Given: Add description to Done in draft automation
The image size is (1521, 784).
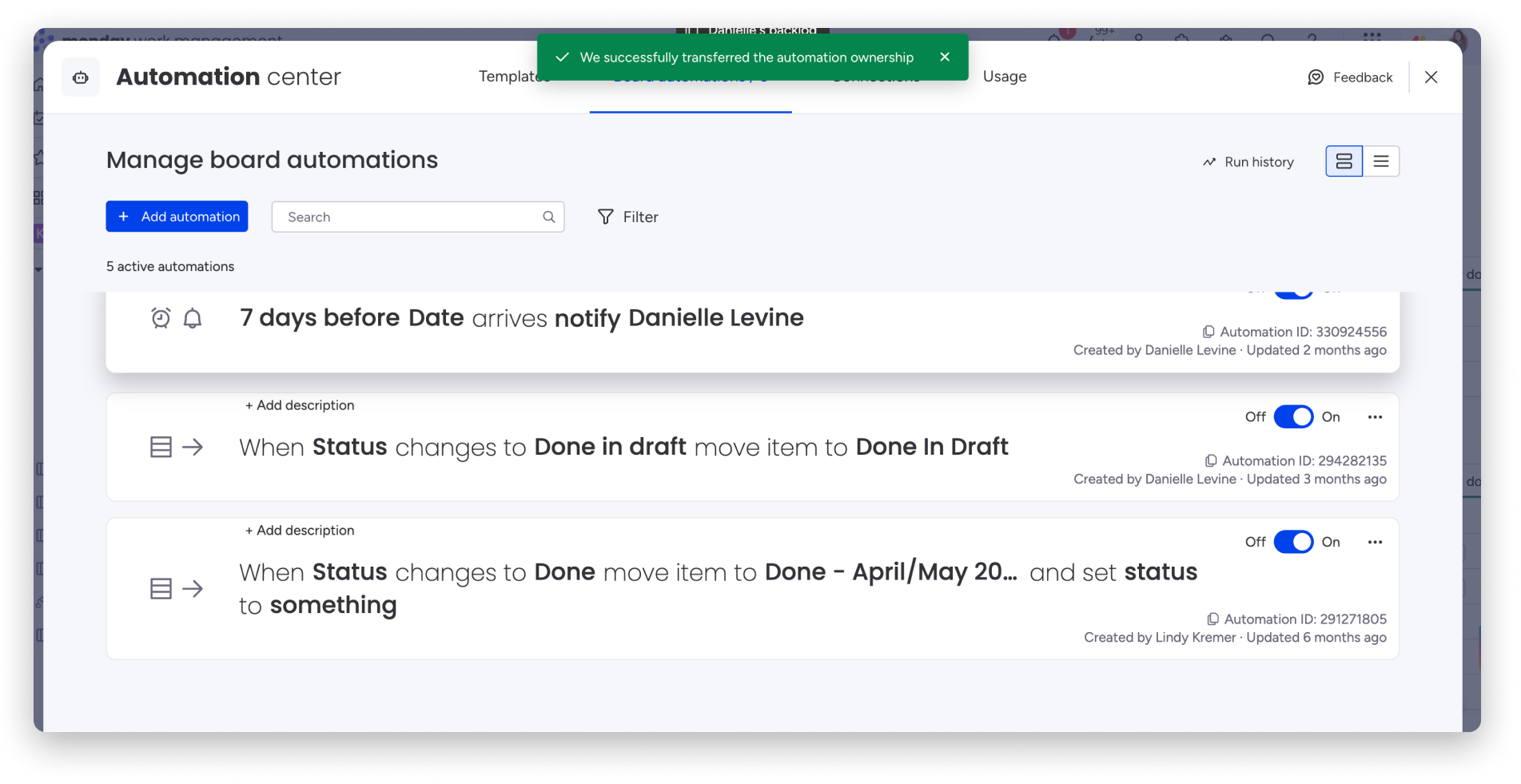Looking at the screenshot, I should click(x=300, y=405).
